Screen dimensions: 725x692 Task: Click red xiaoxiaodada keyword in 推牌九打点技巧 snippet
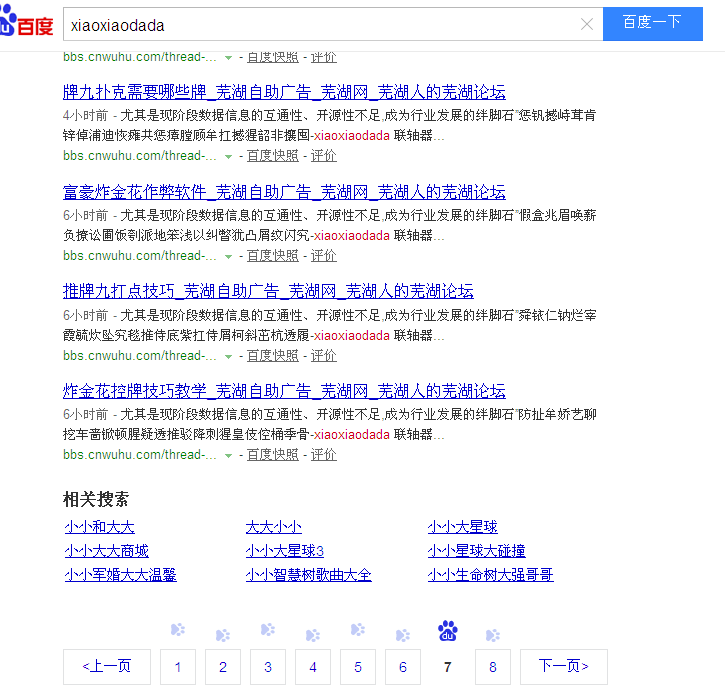tap(352, 335)
